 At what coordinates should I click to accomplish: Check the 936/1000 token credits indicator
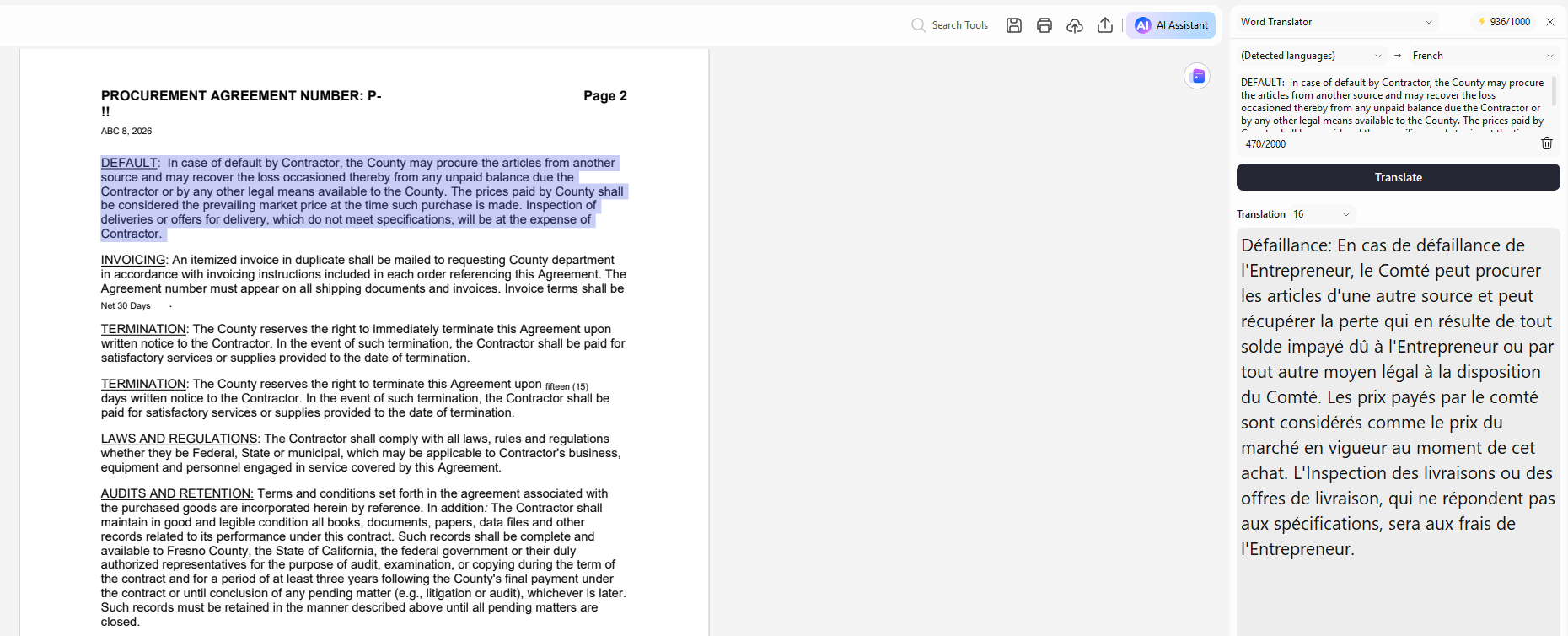click(1504, 22)
